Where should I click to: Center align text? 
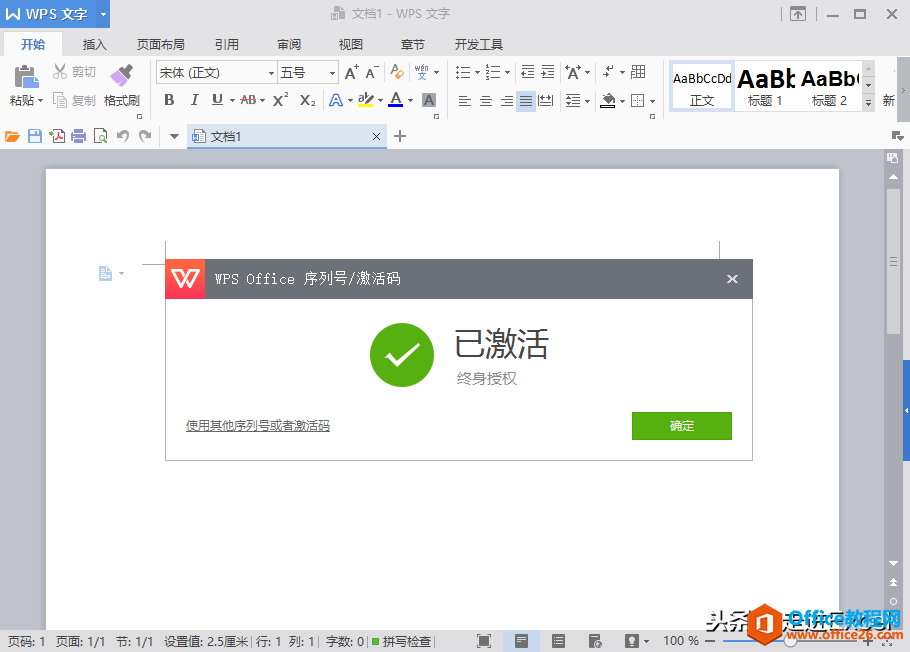[x=486, y=101]
